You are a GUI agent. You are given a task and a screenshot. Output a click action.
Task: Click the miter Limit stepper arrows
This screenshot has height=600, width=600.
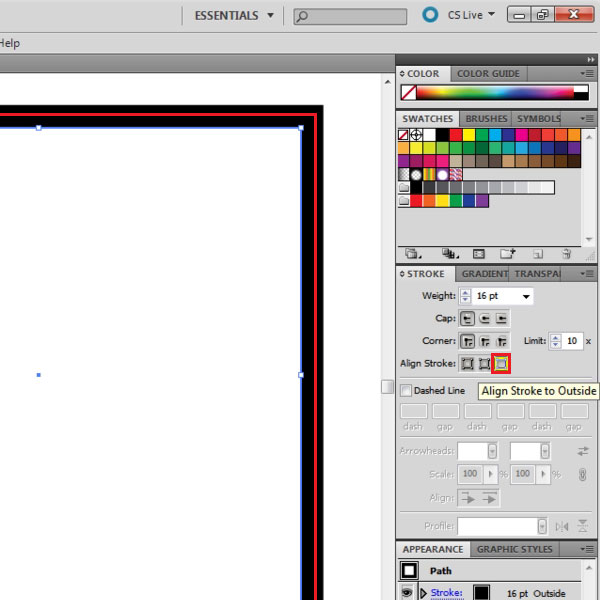[555, 341]
